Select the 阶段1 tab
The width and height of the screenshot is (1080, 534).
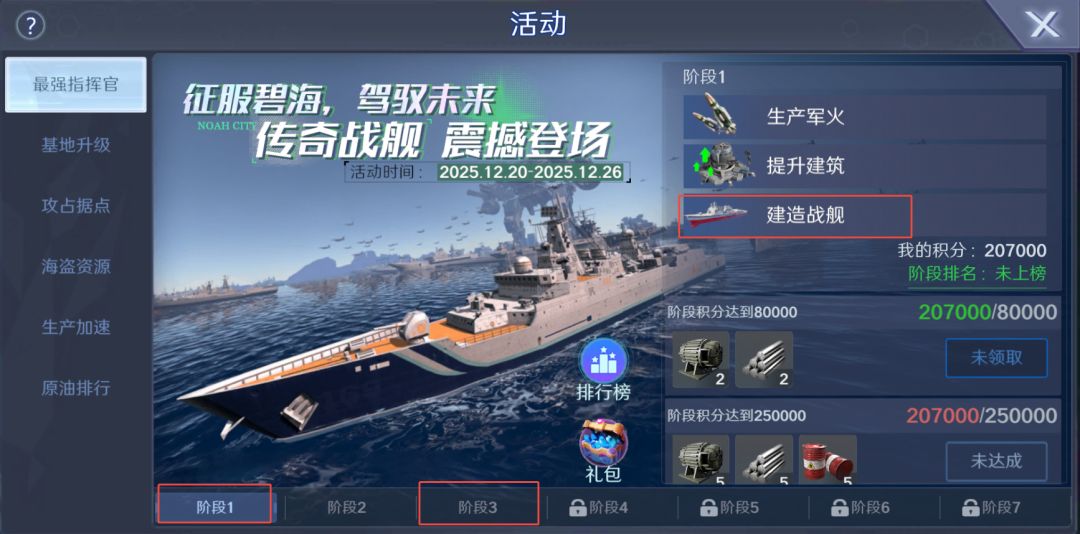(216, 509)
